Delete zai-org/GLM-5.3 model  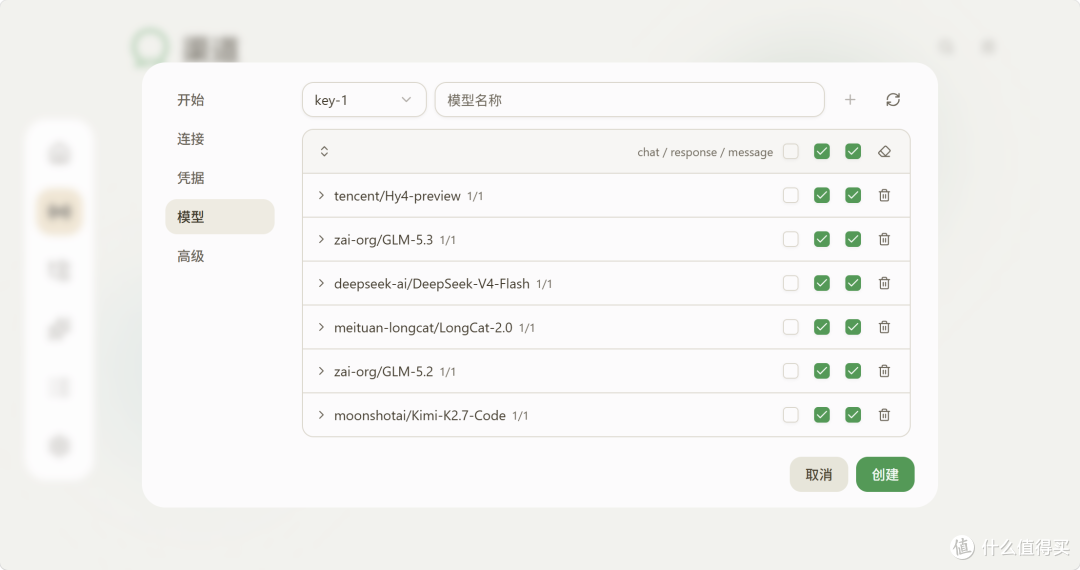884,240
